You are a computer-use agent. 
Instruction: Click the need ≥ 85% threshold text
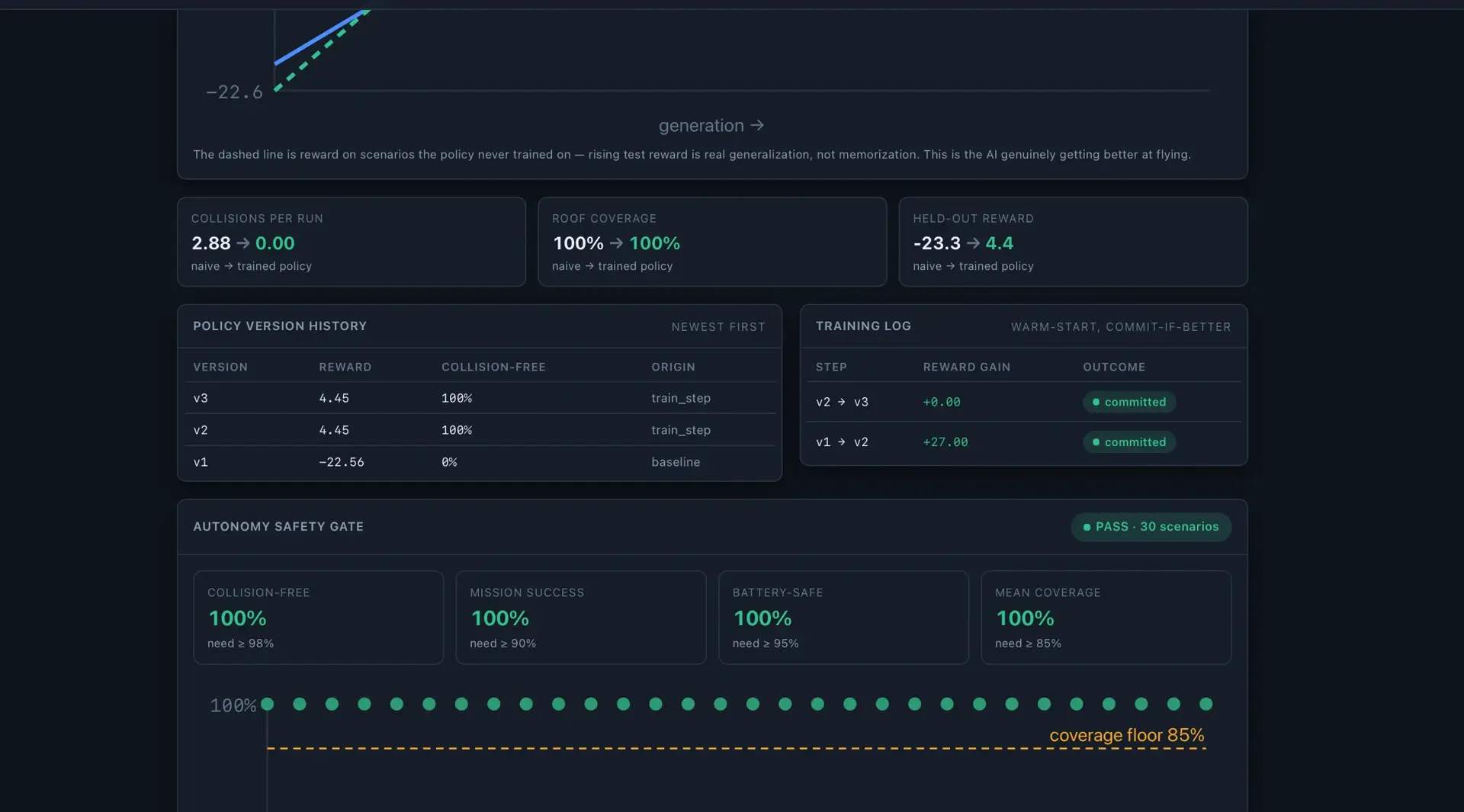click(1028, 644)
